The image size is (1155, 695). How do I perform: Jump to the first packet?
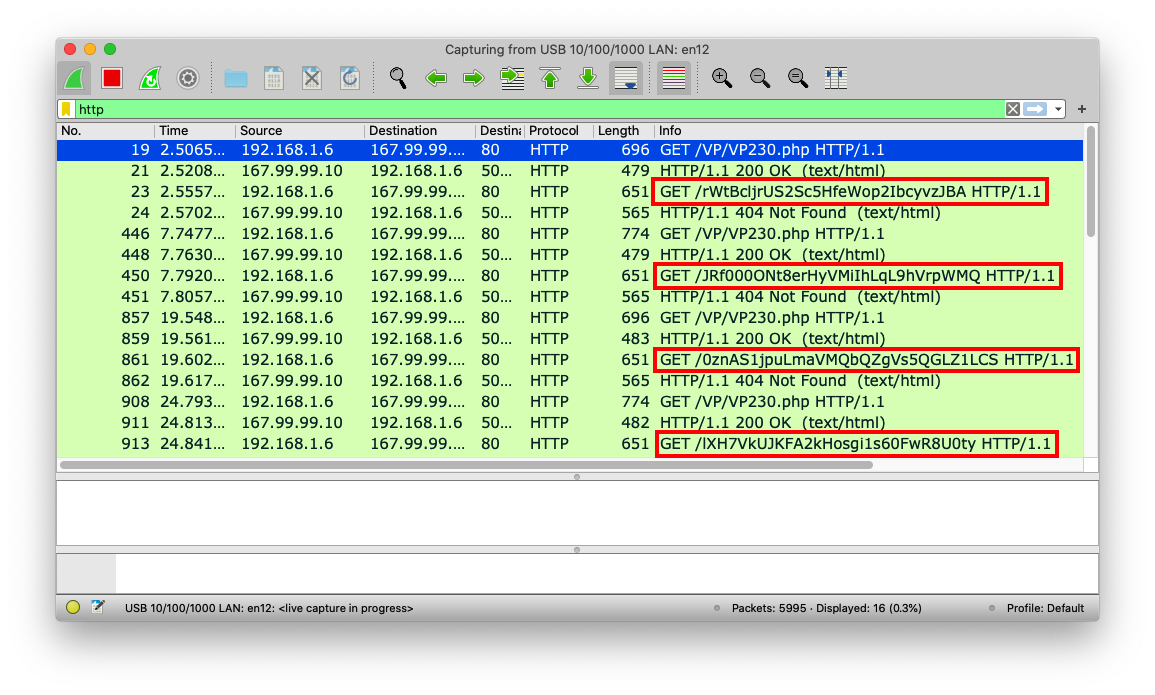550,78
